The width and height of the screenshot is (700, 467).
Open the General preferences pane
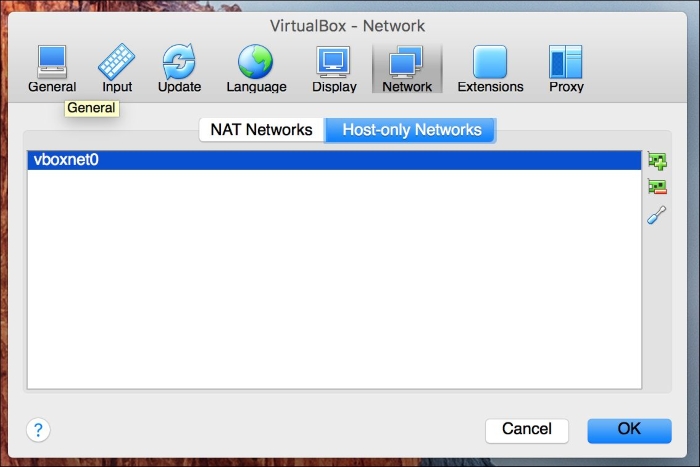pyautogui.click(x=52, y=69)
